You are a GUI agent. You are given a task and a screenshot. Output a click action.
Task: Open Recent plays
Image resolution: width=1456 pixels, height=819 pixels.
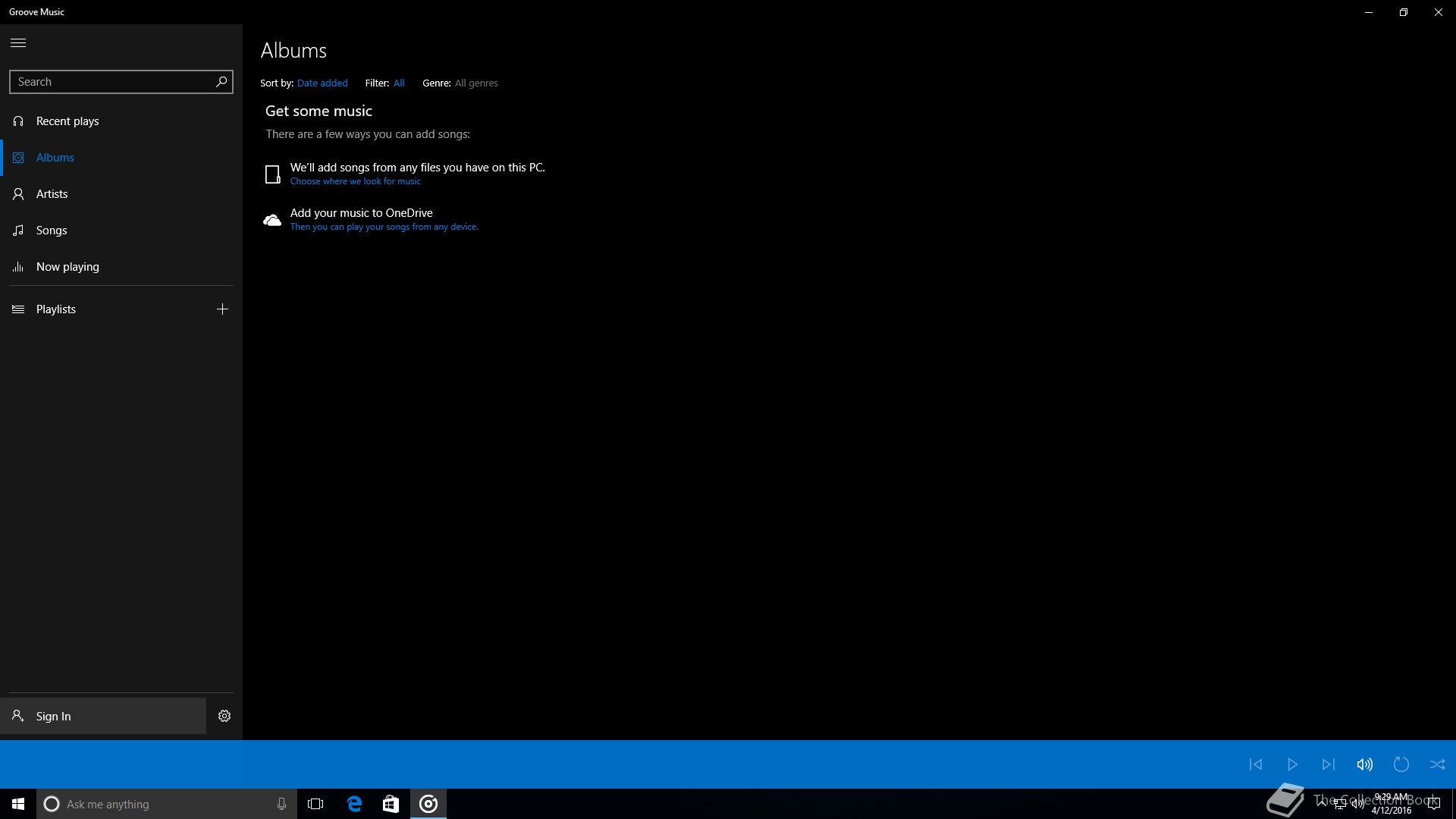click(121, 121)
